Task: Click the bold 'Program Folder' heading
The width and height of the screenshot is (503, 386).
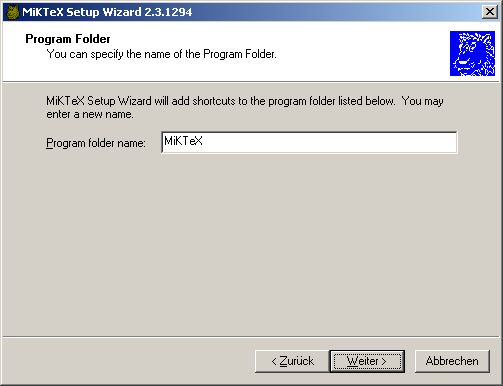Action: click(x=68, y=39)
